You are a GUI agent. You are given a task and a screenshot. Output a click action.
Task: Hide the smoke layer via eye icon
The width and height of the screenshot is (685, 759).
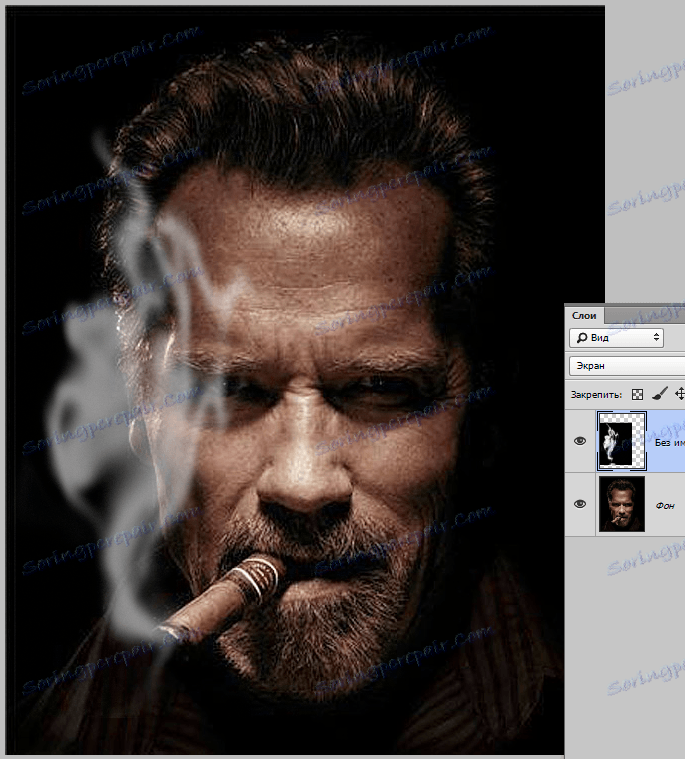[580, 441]
